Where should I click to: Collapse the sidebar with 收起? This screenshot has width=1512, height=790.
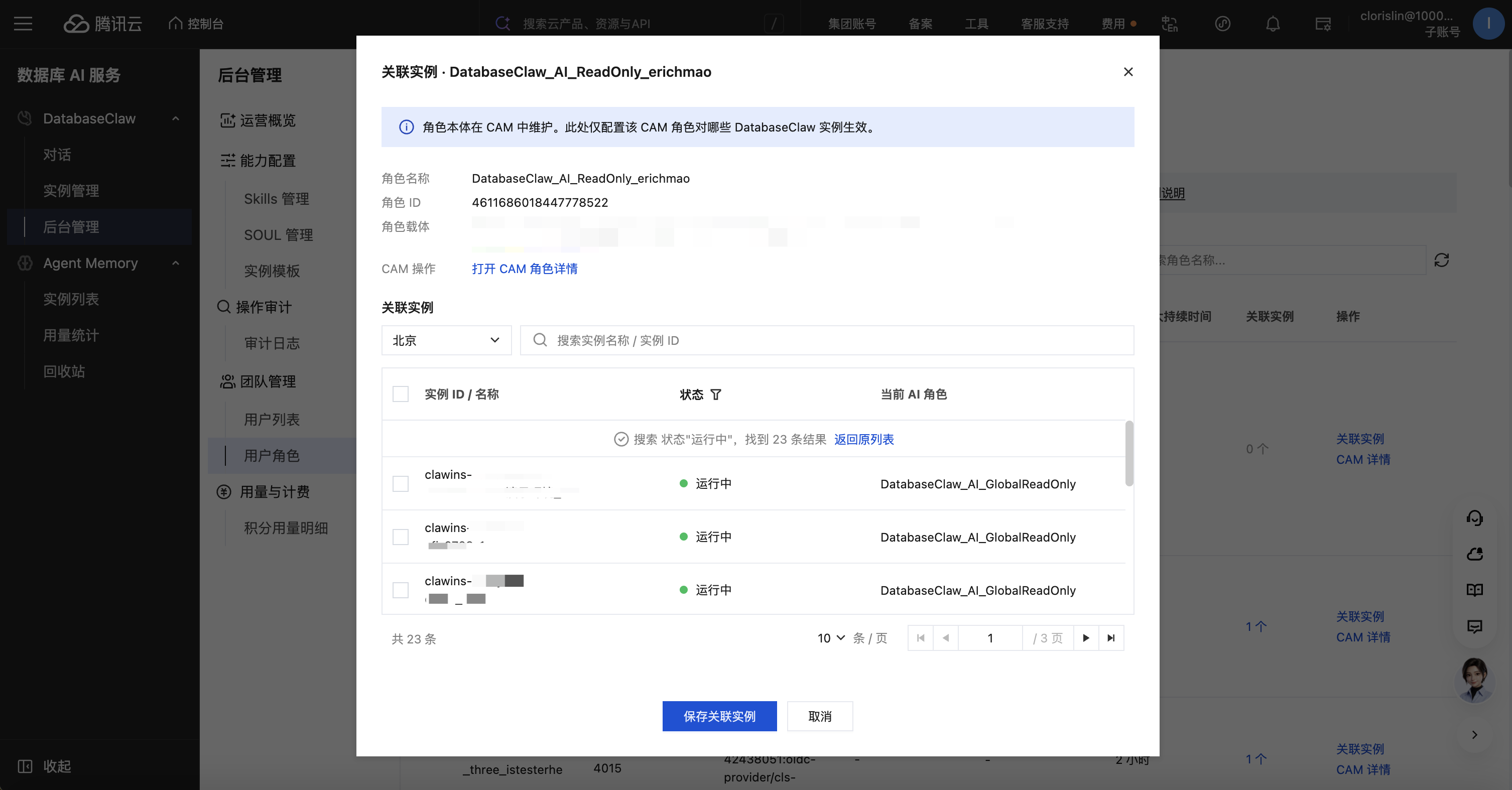45,766
